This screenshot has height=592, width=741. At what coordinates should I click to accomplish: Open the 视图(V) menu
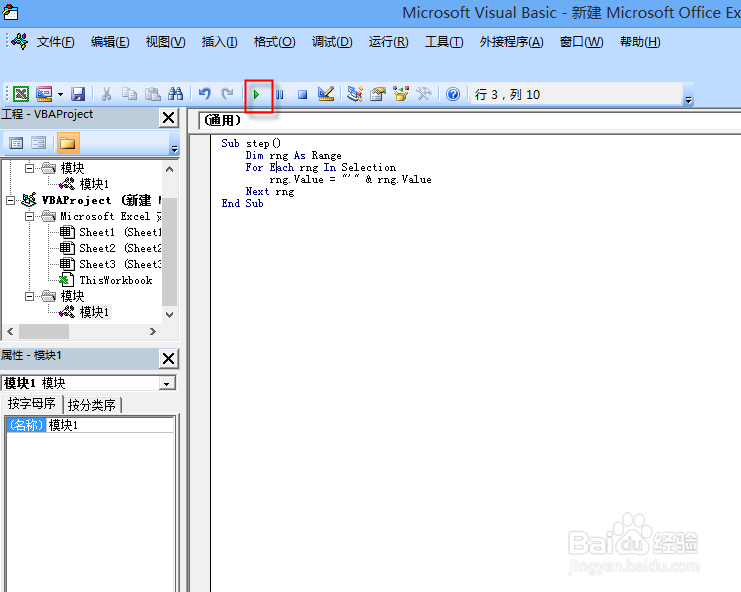point(165,42)
